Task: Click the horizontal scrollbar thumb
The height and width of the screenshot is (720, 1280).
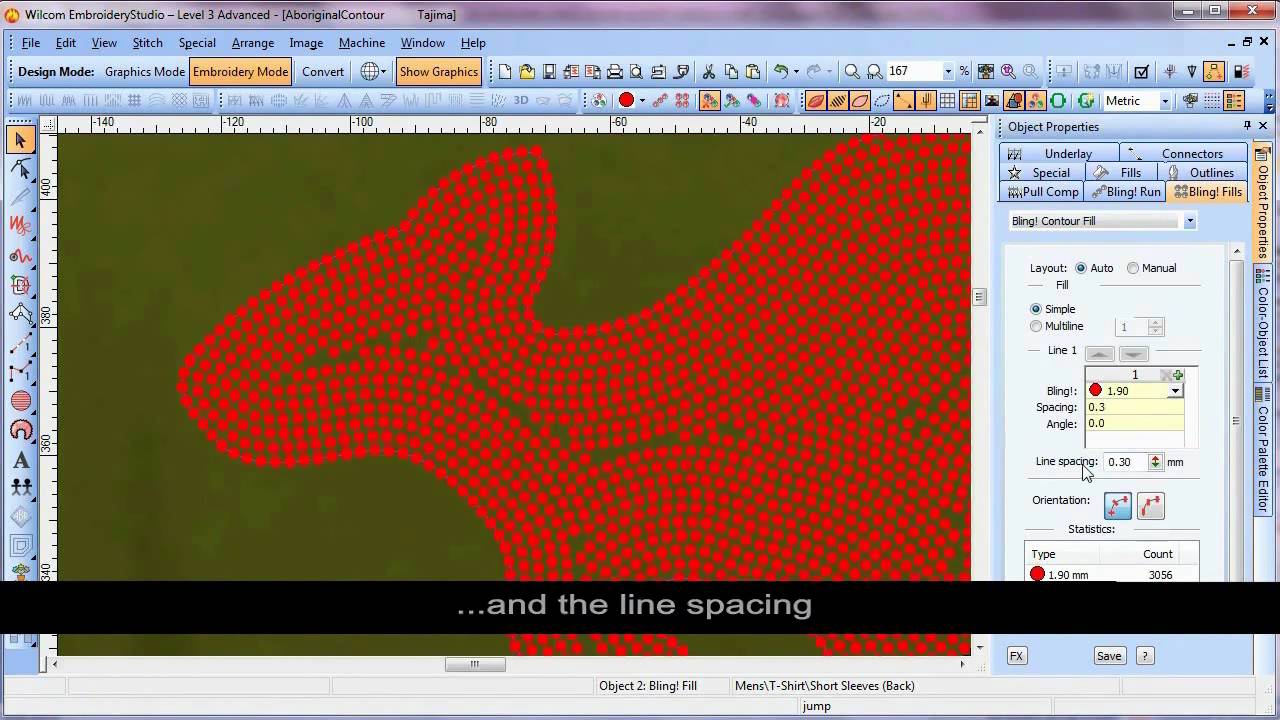Action: pos(475,664)
